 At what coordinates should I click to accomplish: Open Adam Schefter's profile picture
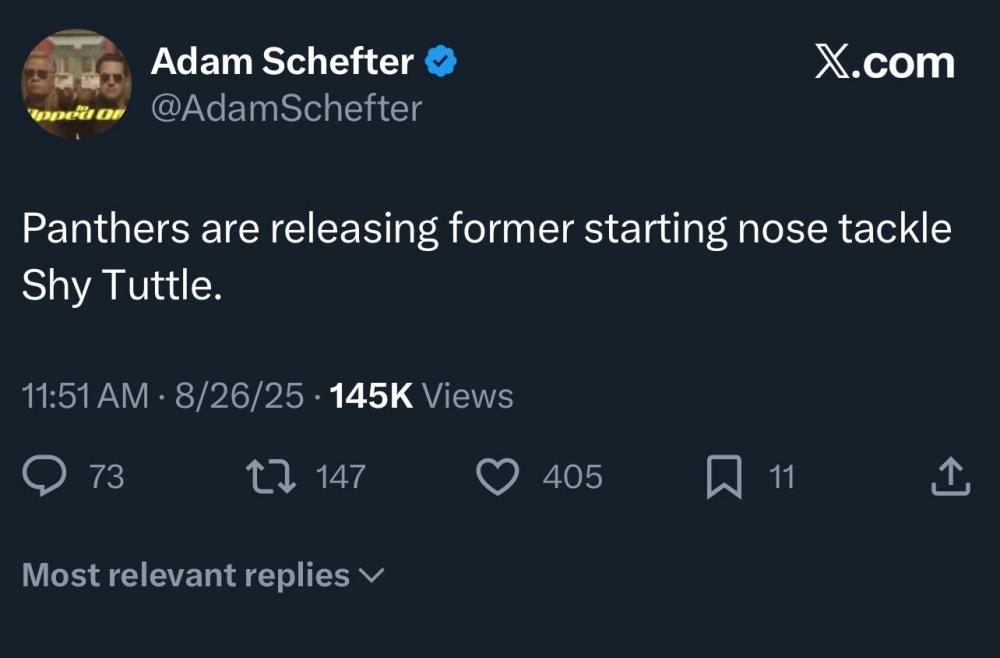coord(76,84)
